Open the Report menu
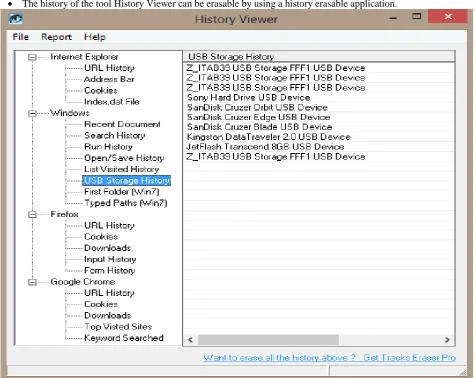476x378 pixels. (x=56, y=37)
